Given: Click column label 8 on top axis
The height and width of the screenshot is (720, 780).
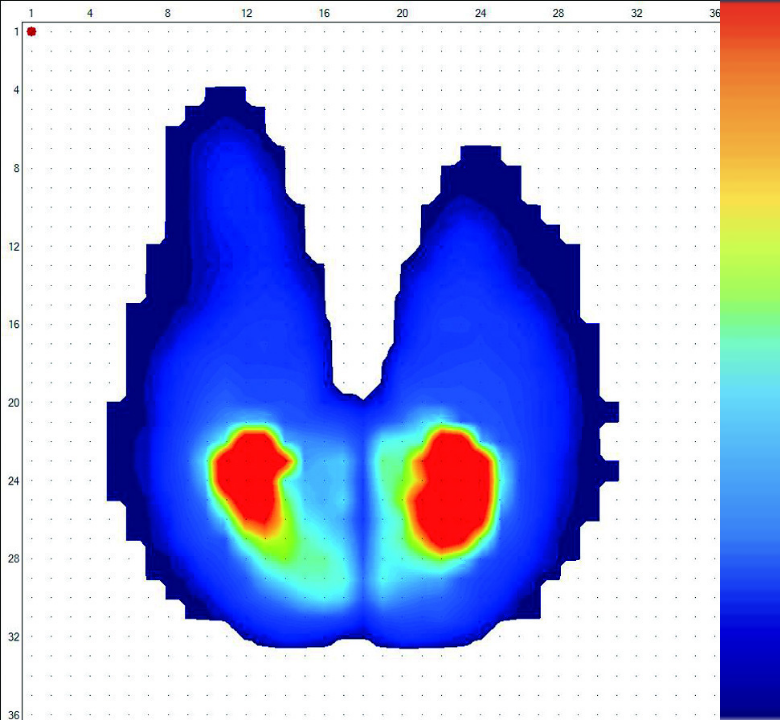Looking at the screenshot, I should pos(168,13).
